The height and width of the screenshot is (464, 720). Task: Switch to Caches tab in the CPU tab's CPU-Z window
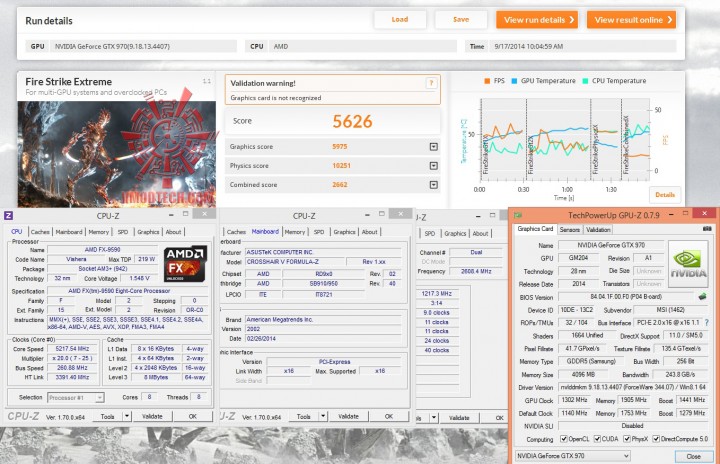(40, 232)
